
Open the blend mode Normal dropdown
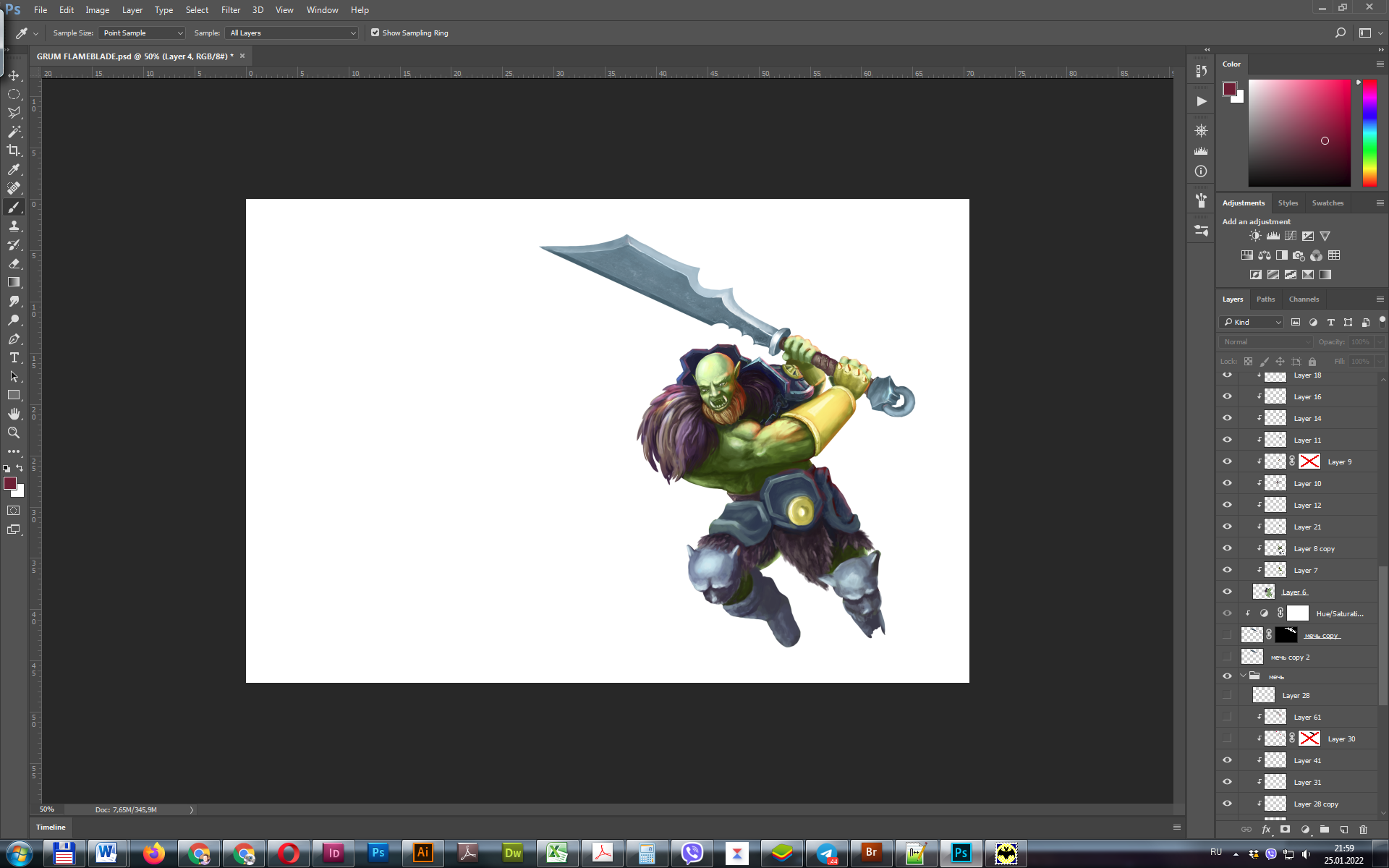point(1266,341)
